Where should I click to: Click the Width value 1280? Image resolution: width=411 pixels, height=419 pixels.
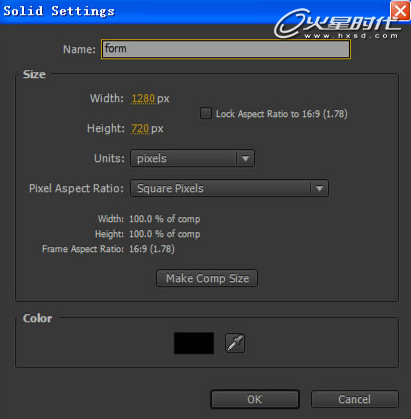143,99
